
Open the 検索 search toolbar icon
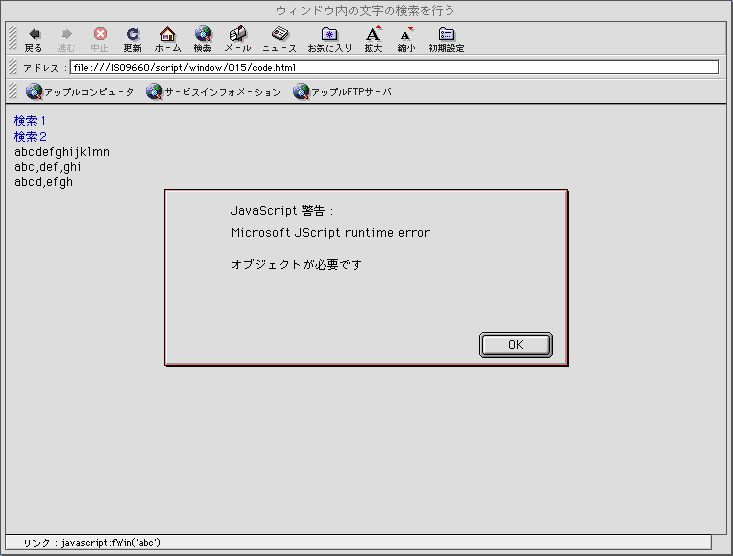coord(202,39)
